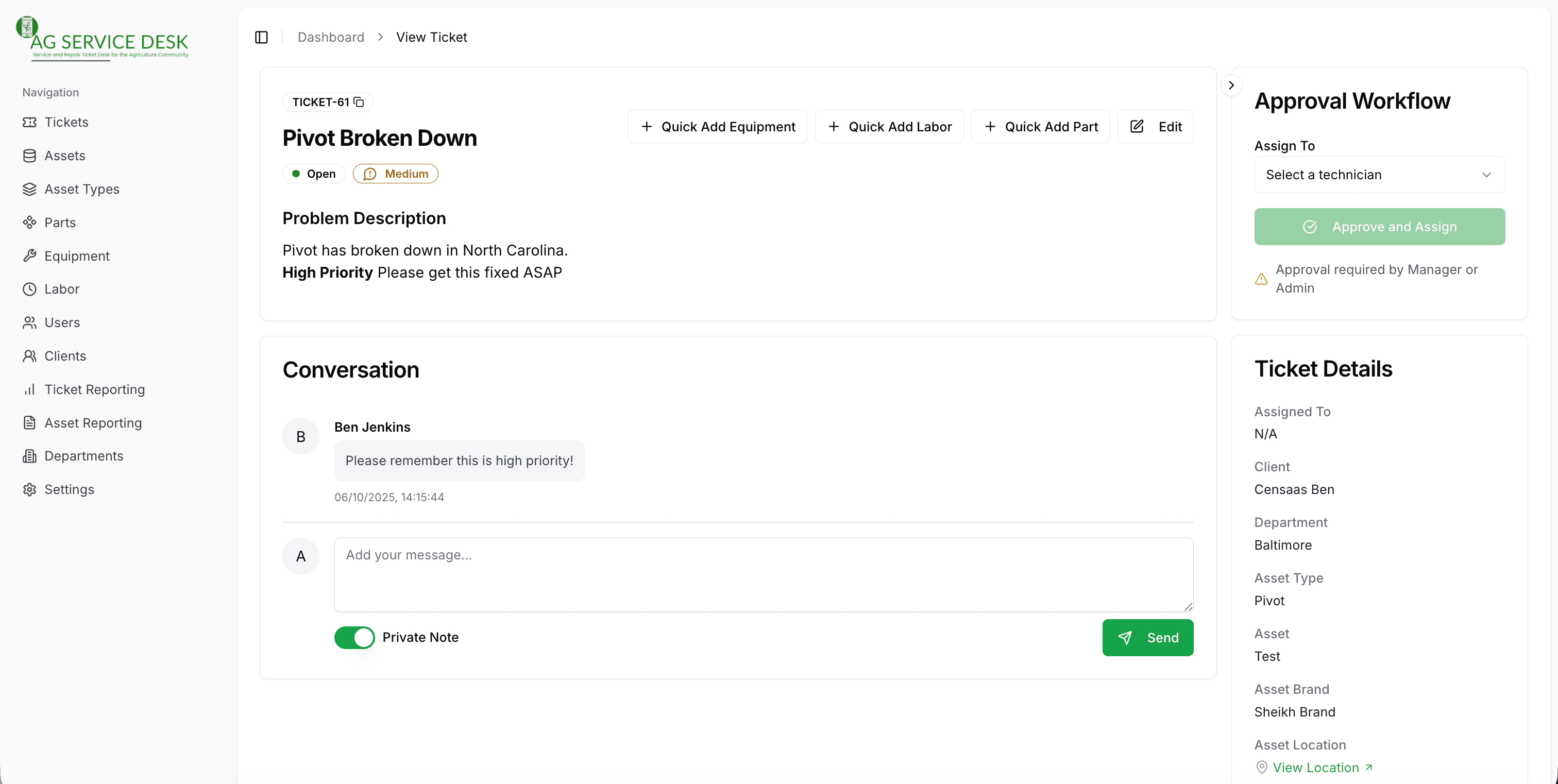The height and width of the screenshot is (784, 1558).
Task: Click the Dashboard breadcrumb link
Action: 331,38
